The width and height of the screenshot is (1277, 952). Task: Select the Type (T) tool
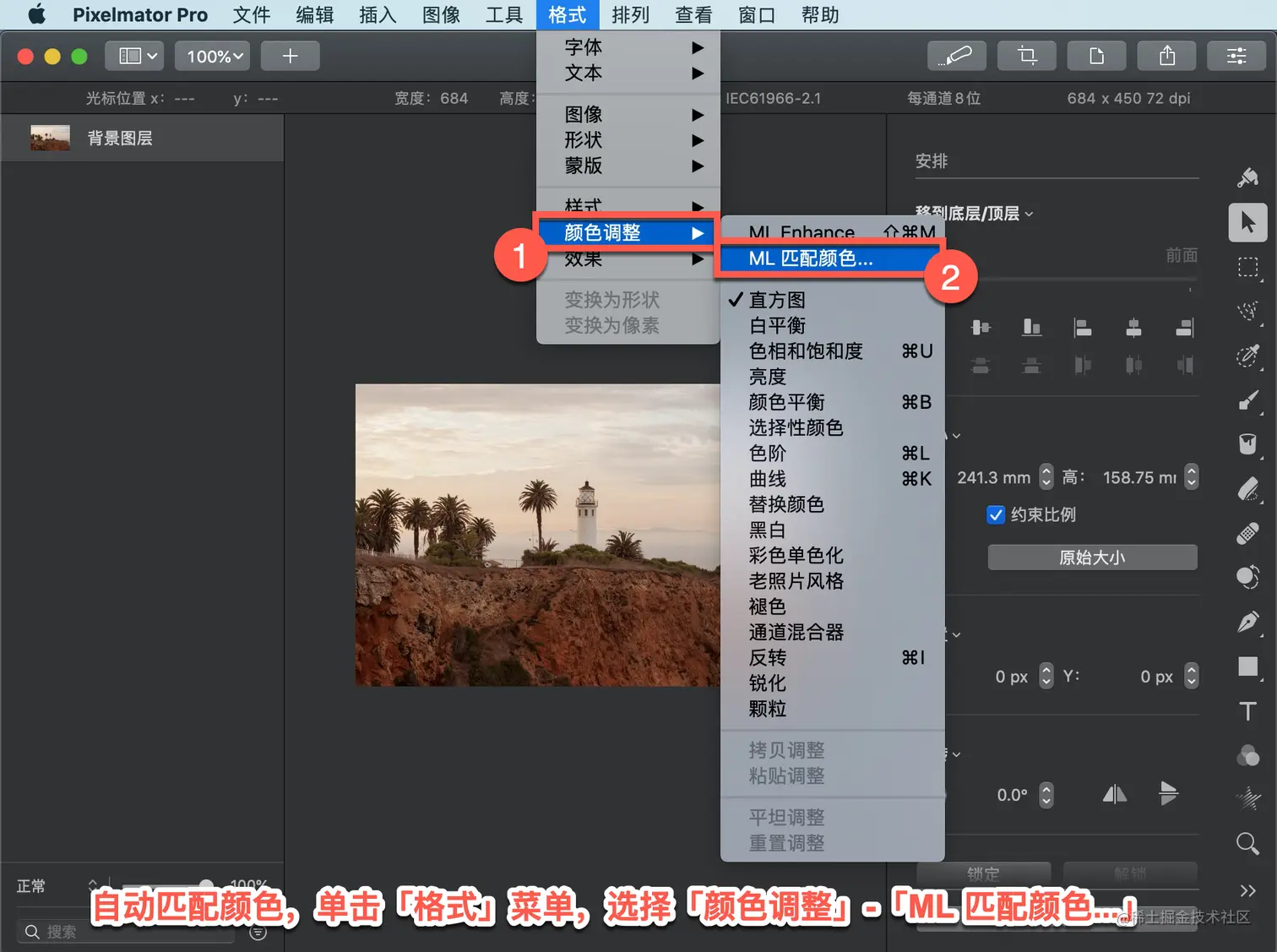click(x=1247, y=711)
